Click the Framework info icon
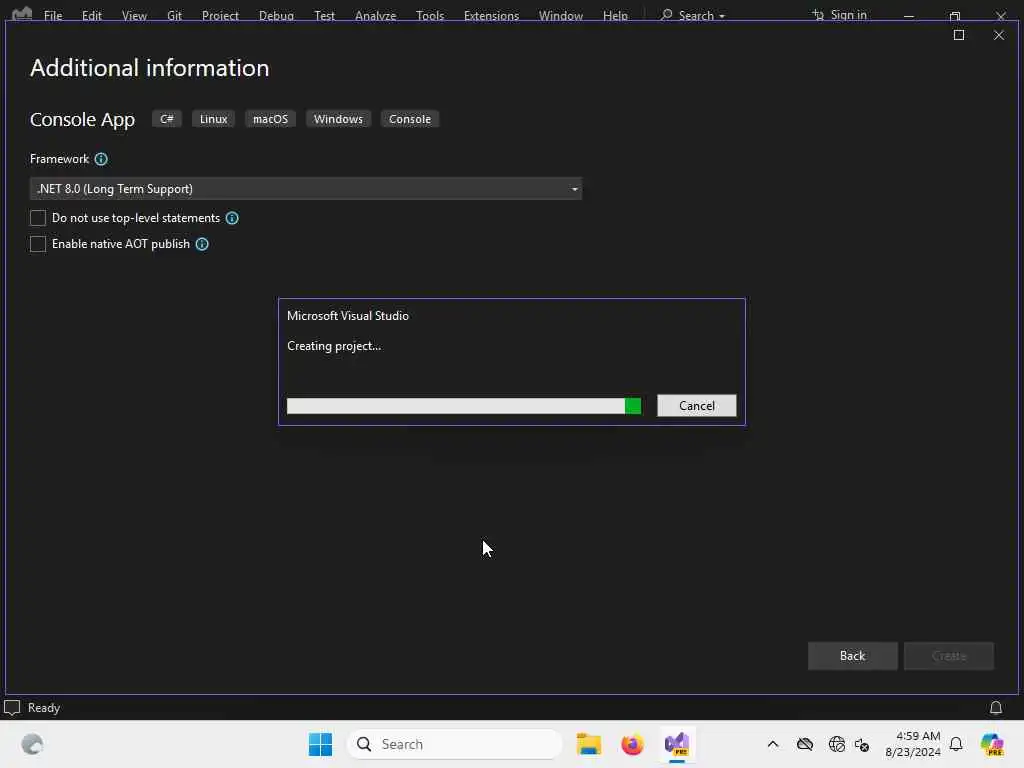This screenshot has height=768, width=1024. pyautogui.click(x=101, y=159)
